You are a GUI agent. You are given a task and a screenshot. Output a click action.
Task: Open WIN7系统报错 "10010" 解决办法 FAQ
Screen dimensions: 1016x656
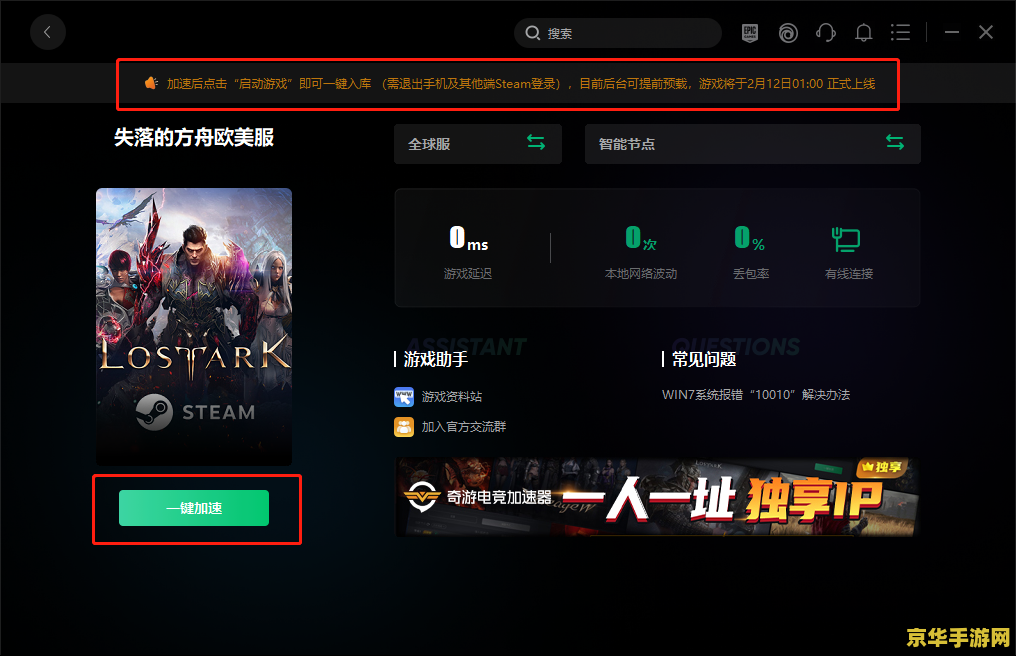coord(756,395)
